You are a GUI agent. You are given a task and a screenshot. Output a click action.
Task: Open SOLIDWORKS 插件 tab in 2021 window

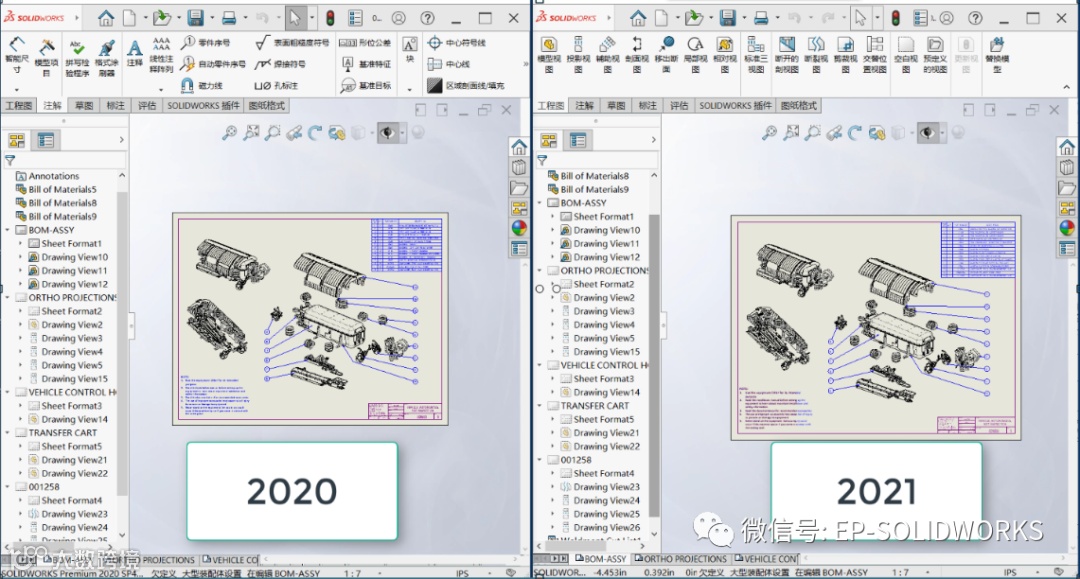[735, 105]
